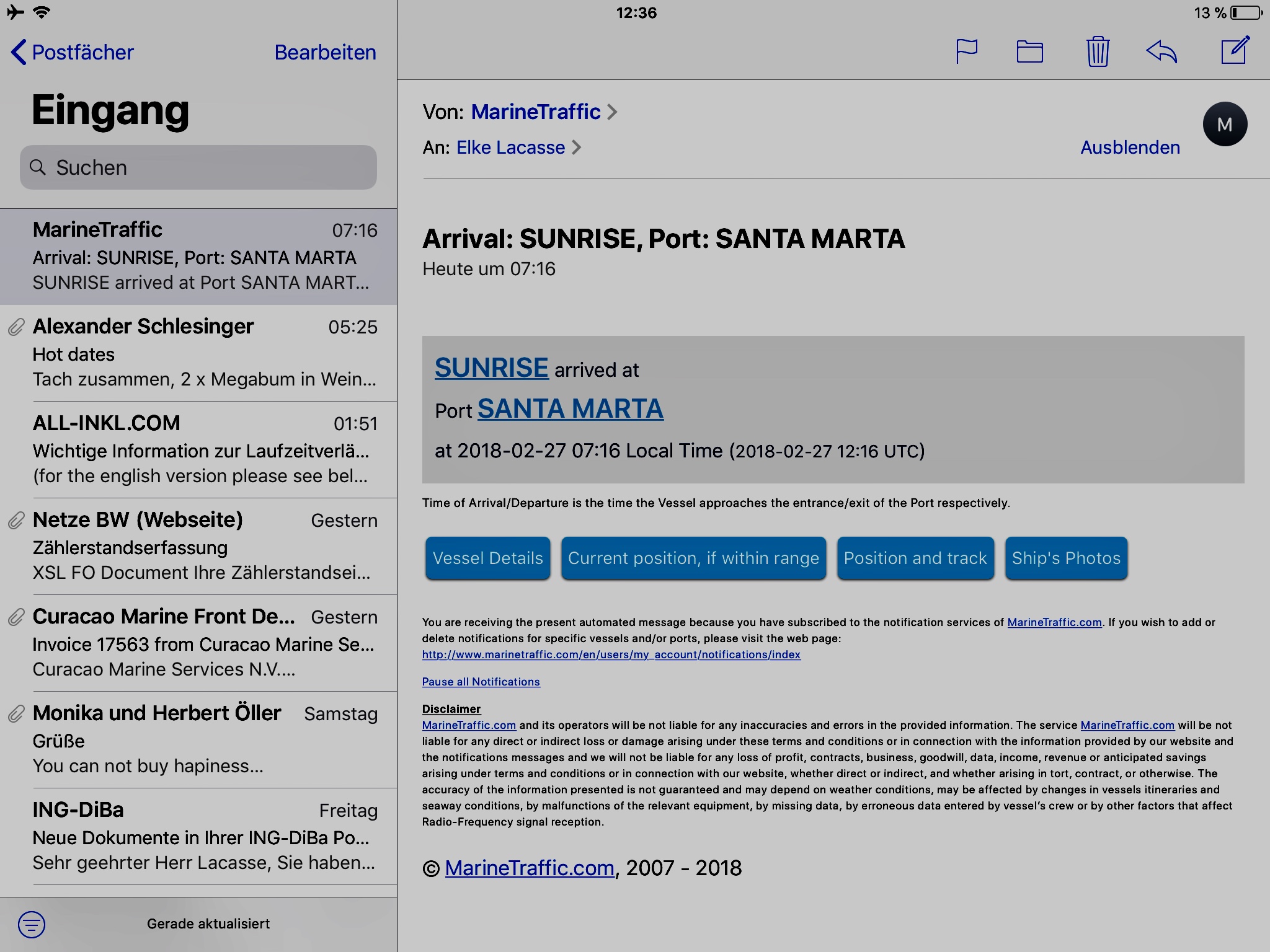Open the Alexander Schlesinger Hot dates email
Image resolution: width=1270 pixels, height=952 pixels.
pyautogui.click(x=198, y=353)
